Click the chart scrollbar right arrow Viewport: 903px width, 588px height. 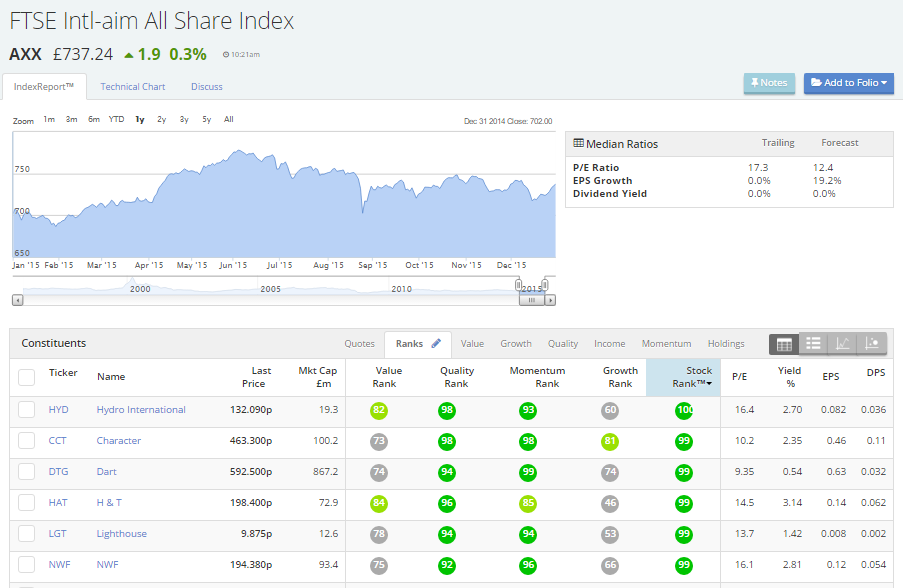pyautogui.click(x=551, y=300)
